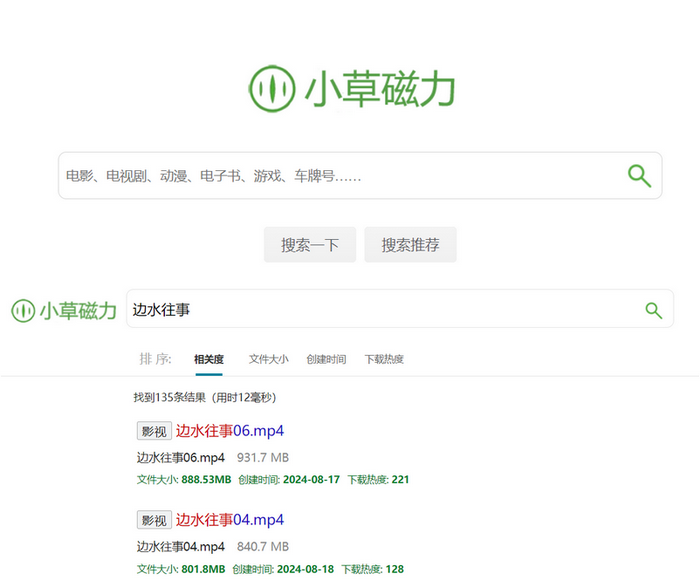Sort results by 相关度 tab

(209, 359)
